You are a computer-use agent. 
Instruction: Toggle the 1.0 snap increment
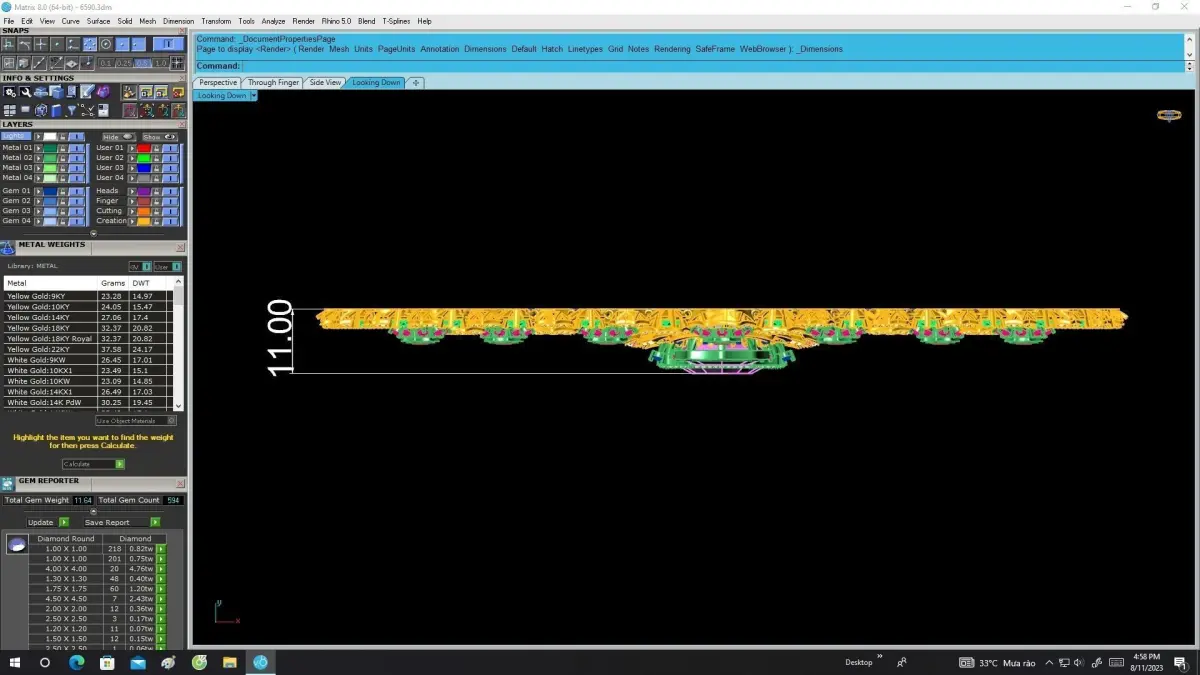pos(161,63)
